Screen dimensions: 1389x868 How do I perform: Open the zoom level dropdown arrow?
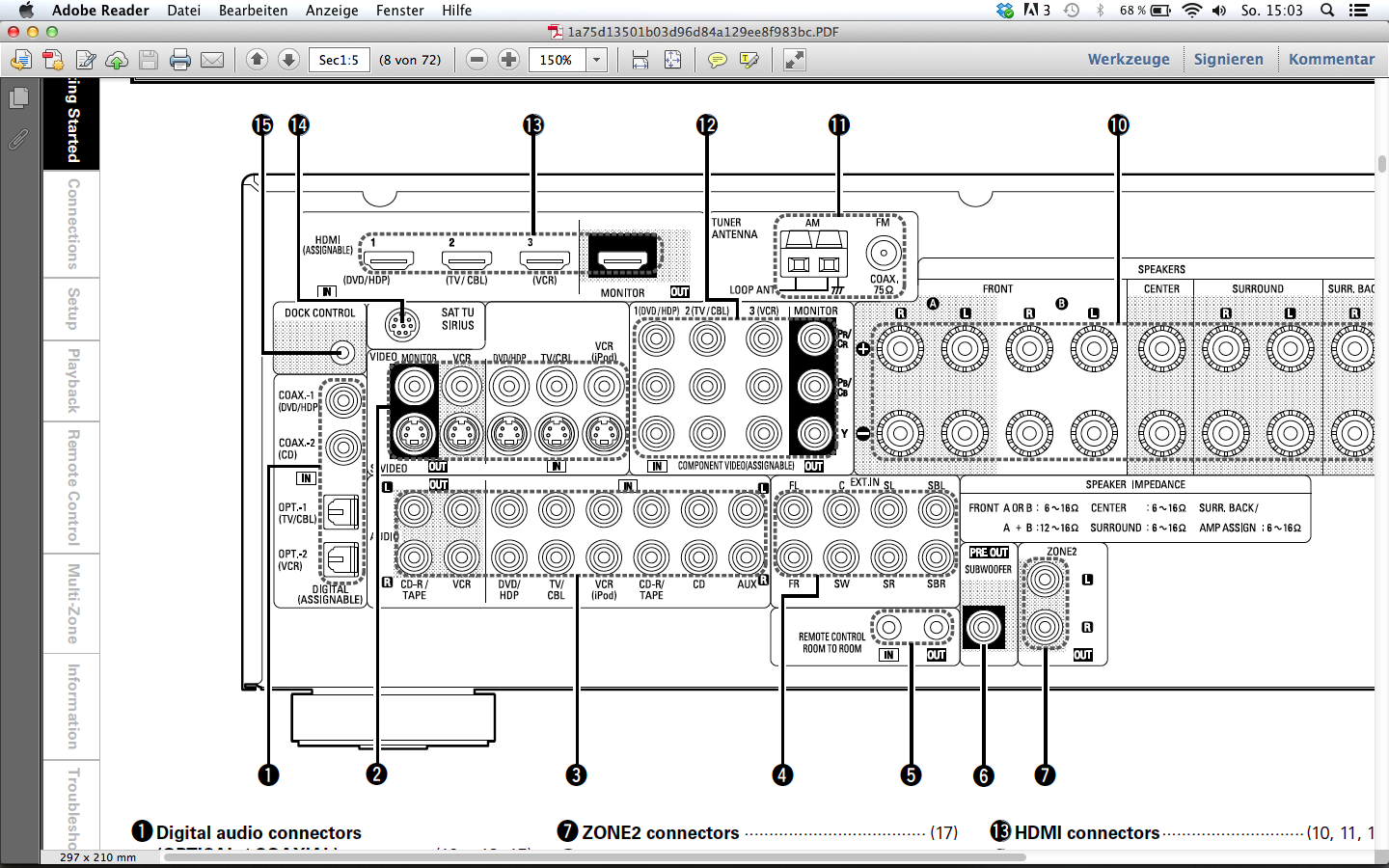click(x=597, y=60)
